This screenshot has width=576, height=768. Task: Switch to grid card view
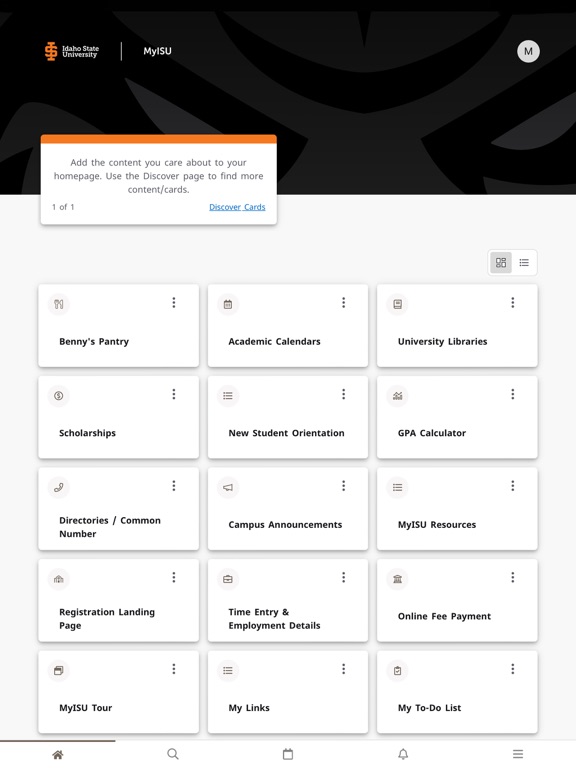pos(501,263)
